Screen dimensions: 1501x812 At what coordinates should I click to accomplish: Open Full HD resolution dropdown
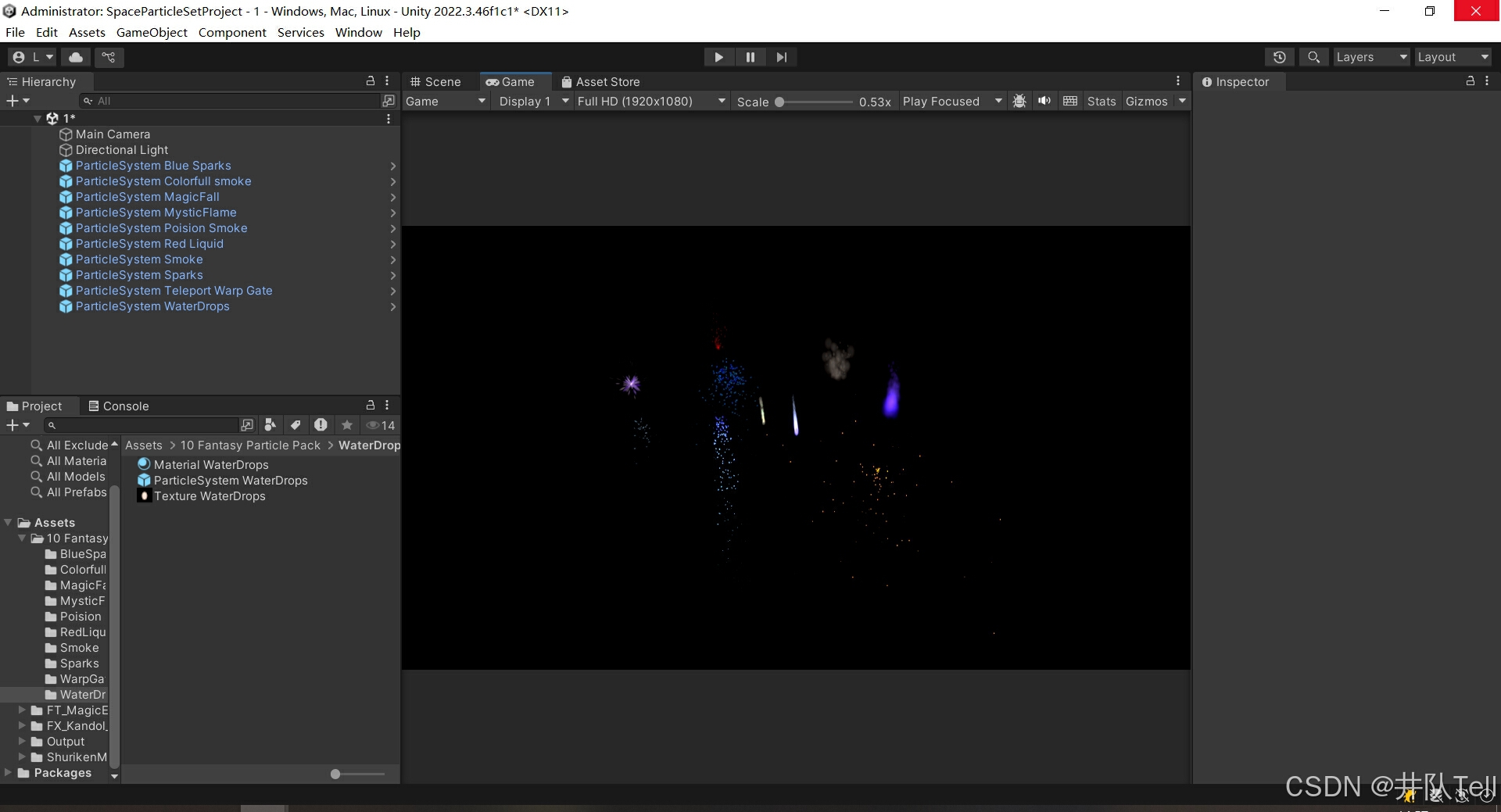pos(651,102)
